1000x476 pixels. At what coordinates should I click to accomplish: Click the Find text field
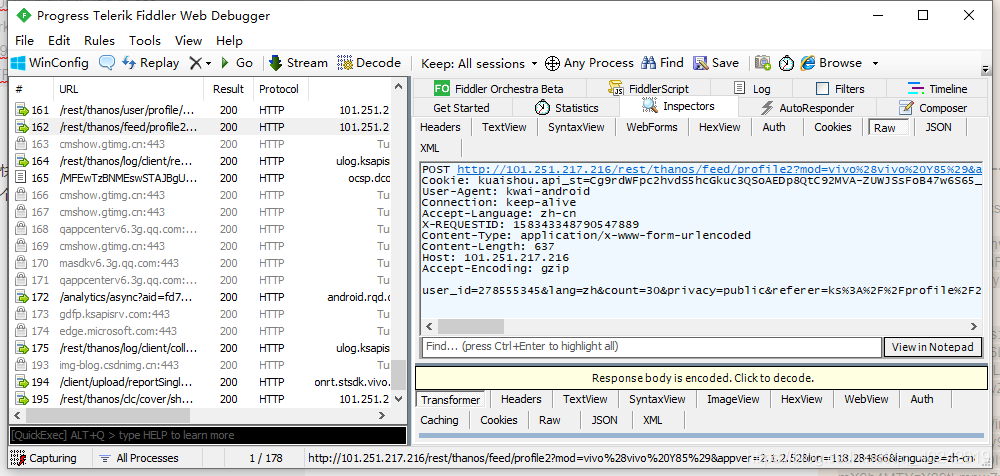coord(651,346)
